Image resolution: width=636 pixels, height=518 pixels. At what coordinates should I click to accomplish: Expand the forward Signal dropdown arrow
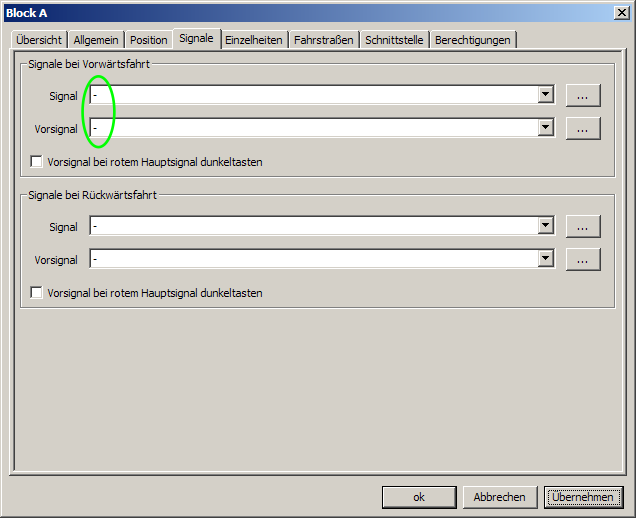click(546, 95)
